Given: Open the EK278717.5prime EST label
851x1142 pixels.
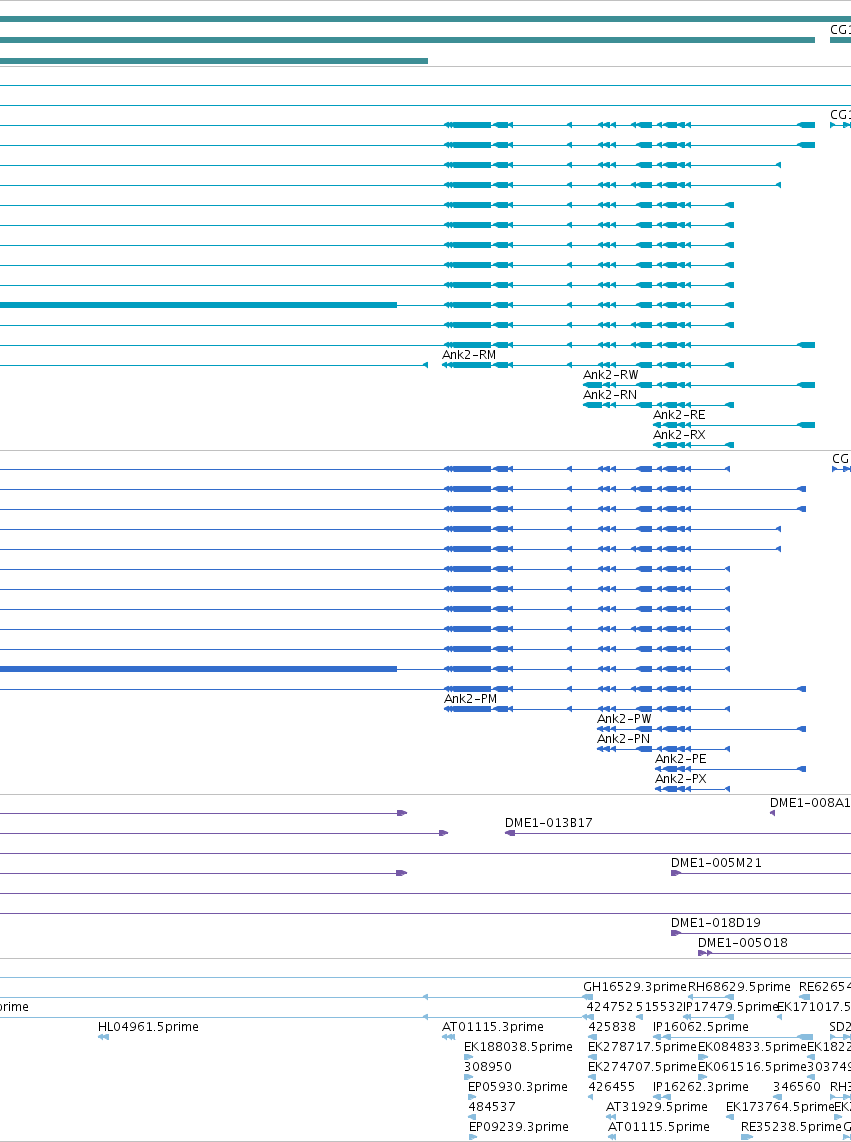Looking at the screenshot, I should pyautogui.click(x=642, y=1047).
